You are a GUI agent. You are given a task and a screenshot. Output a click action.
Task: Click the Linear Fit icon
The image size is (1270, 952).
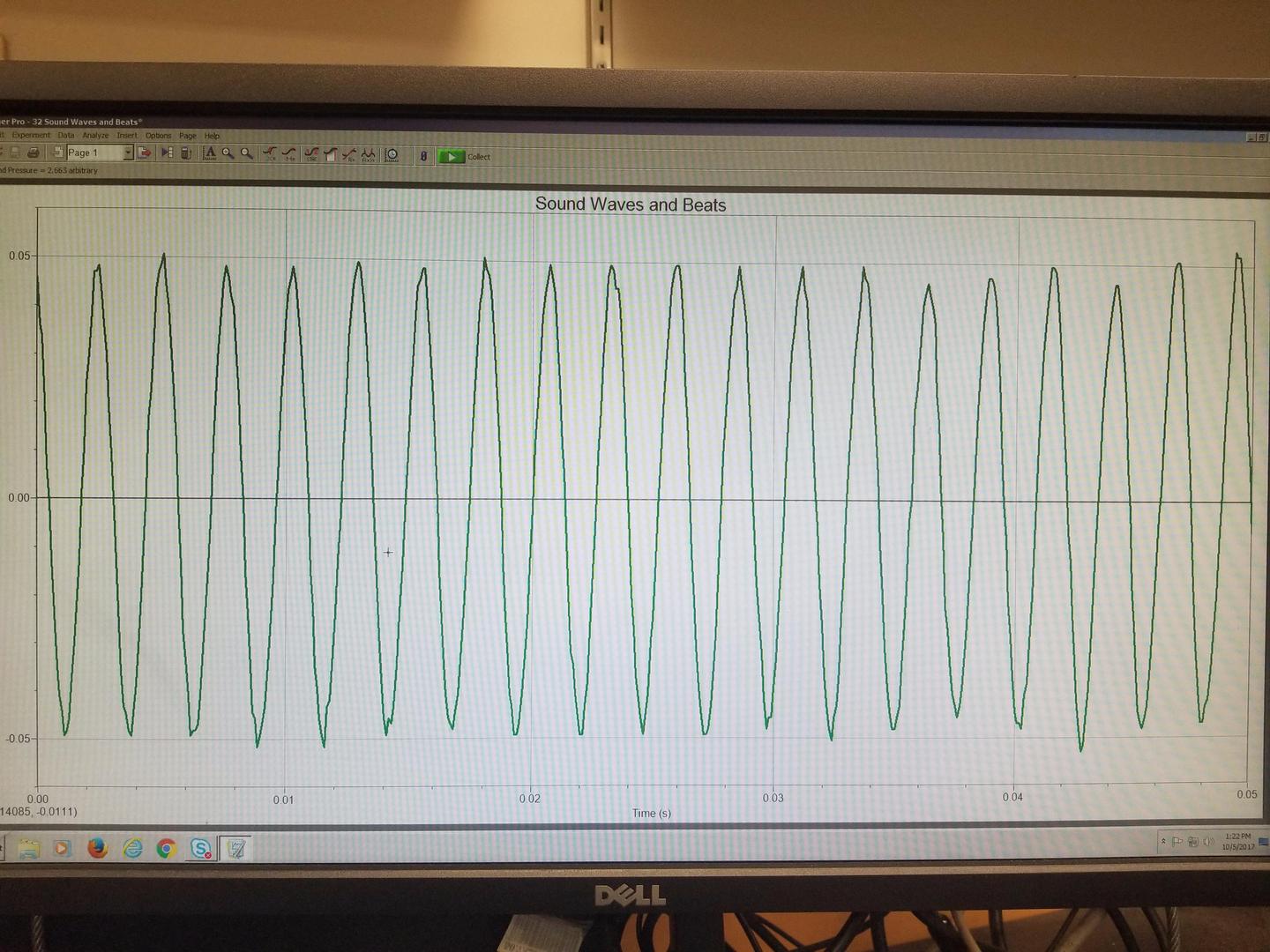(x=349, y=155)
